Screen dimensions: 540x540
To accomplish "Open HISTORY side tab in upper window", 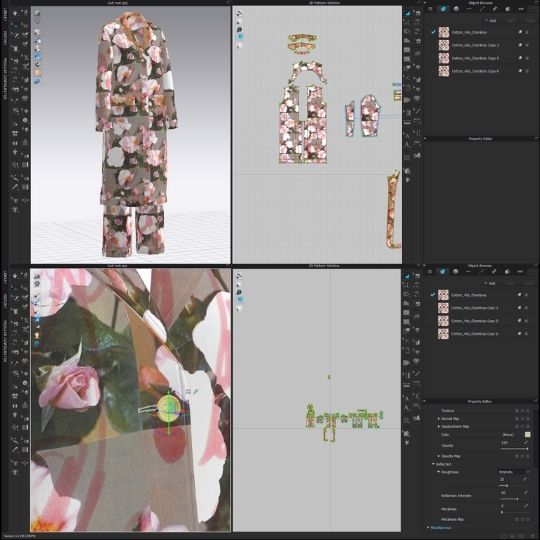I will point(5,38).
